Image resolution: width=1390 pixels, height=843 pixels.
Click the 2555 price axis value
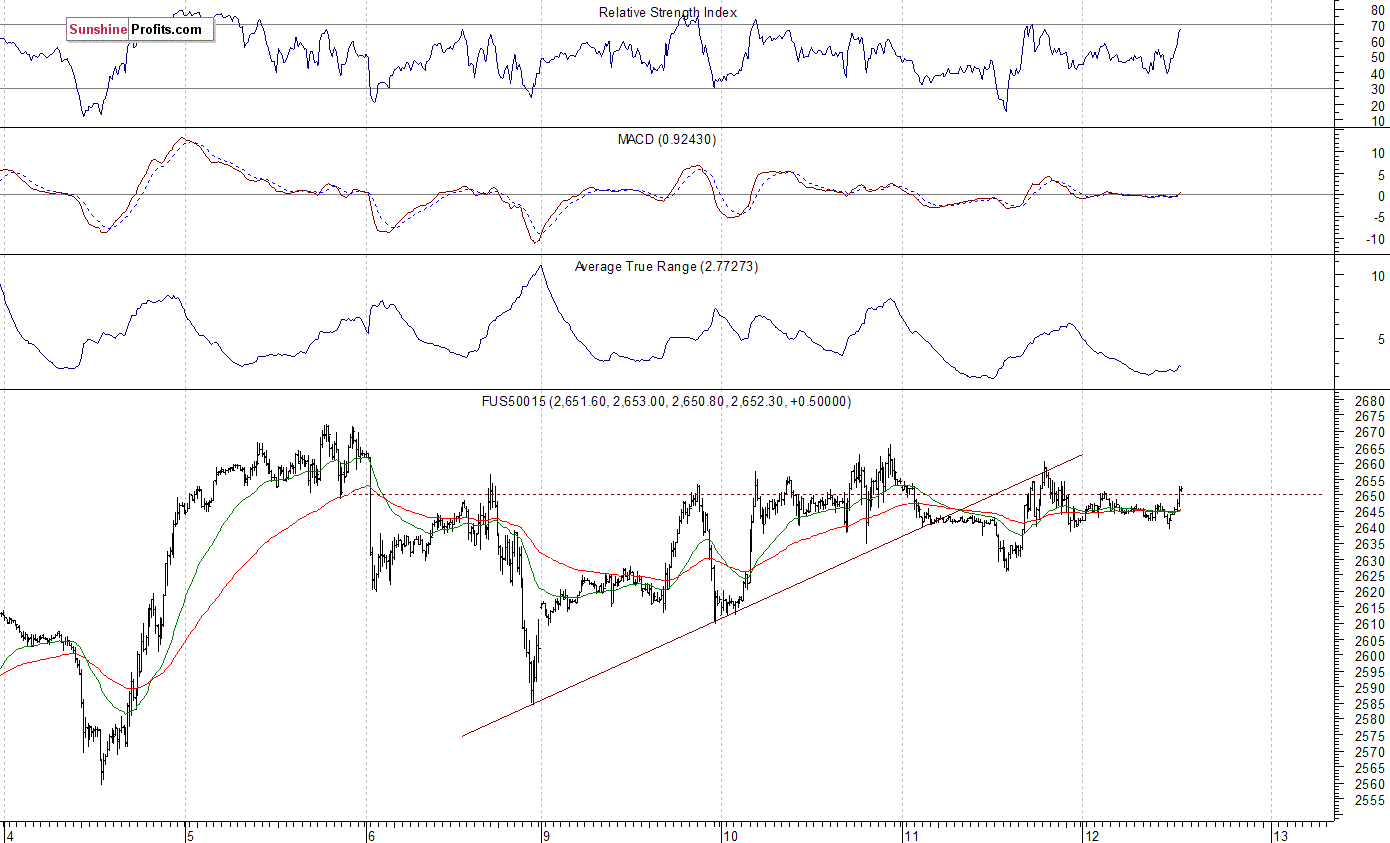[x=1370, y=800]
